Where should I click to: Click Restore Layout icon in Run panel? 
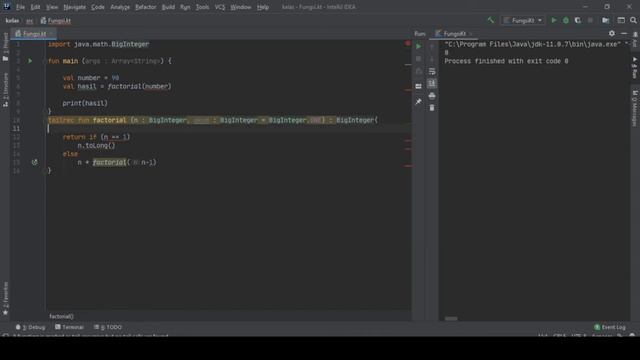pos(418,86)
